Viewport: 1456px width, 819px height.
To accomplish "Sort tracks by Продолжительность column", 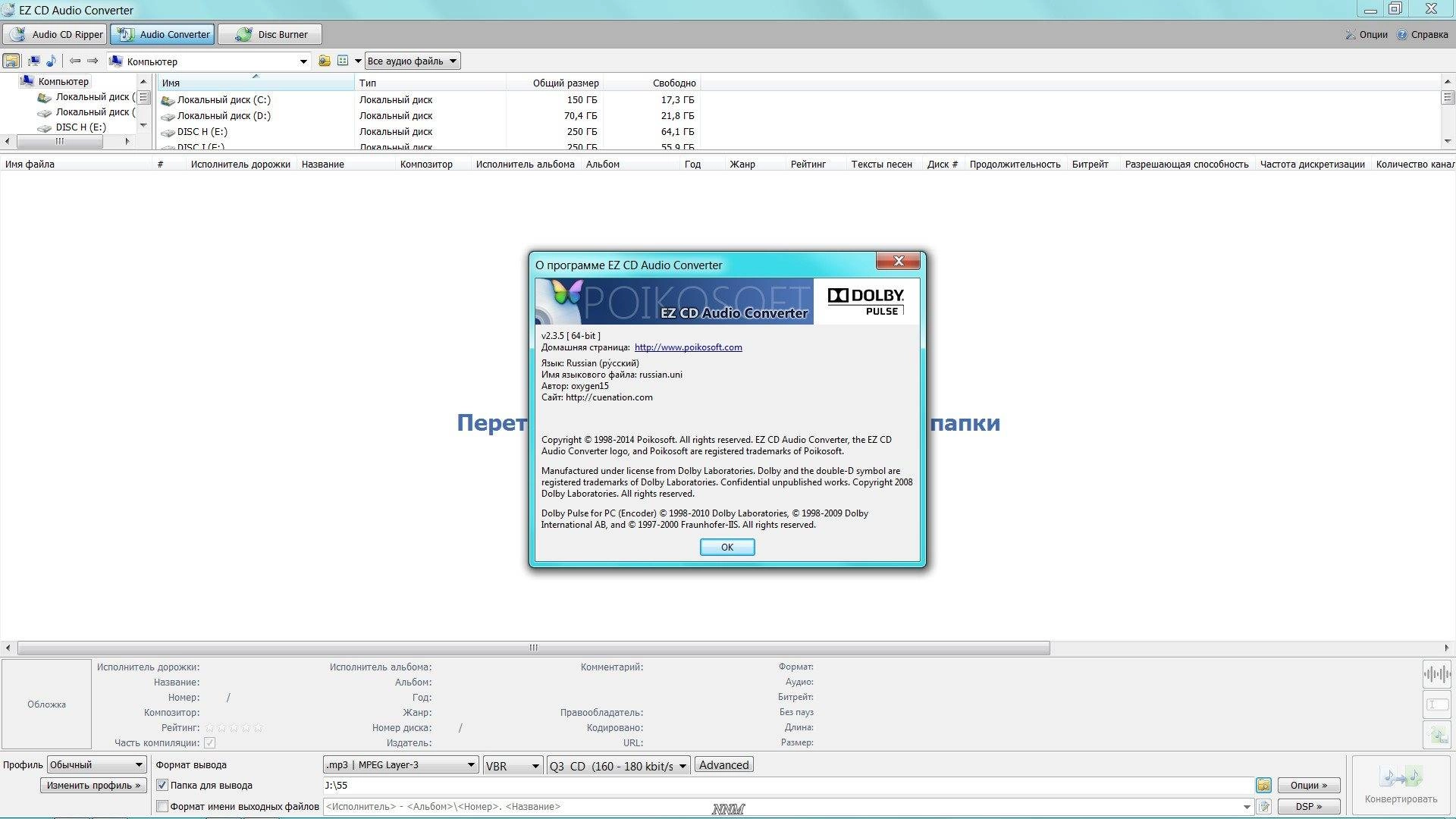I will [1015, 164].
